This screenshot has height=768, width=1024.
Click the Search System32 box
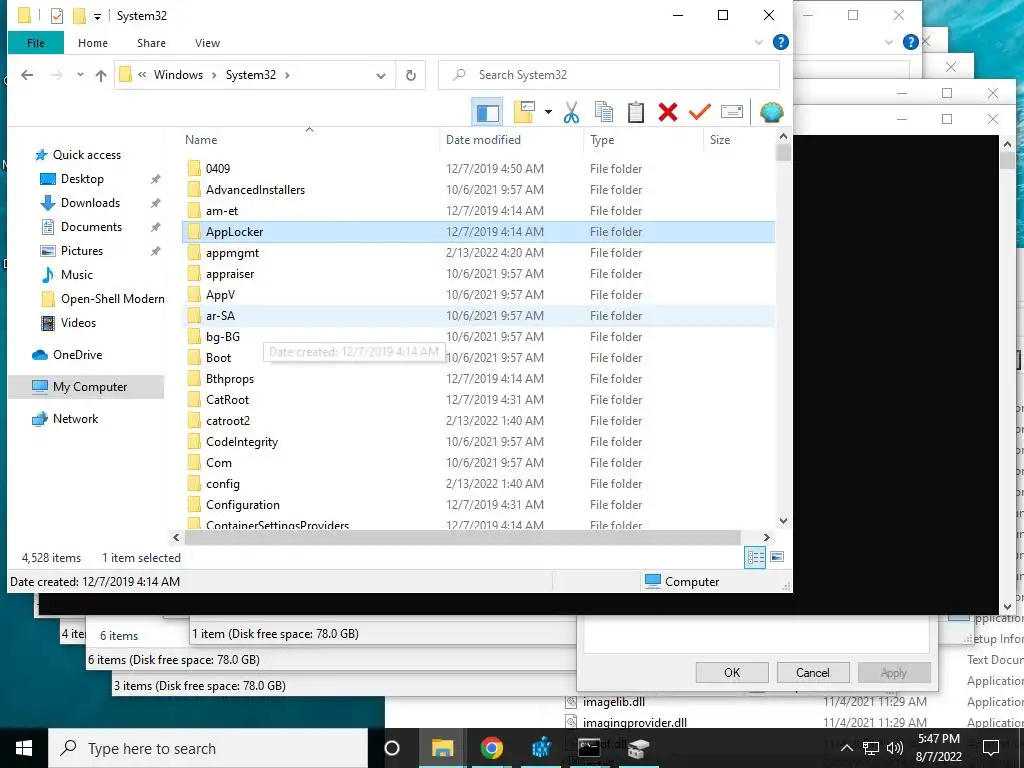tap(609, 75)
